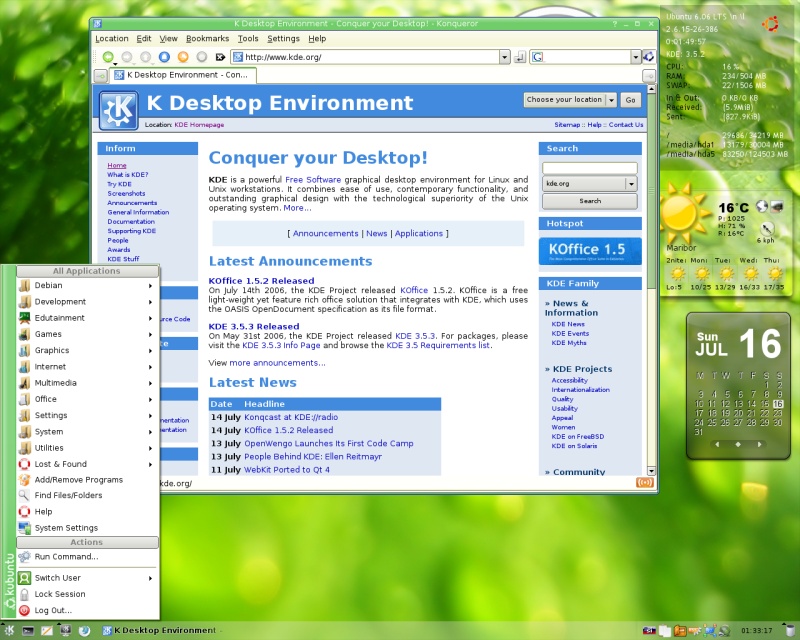800x640 pixels.
Task: Click into the Google search field in toolbar
Action: tap(580, 57)
